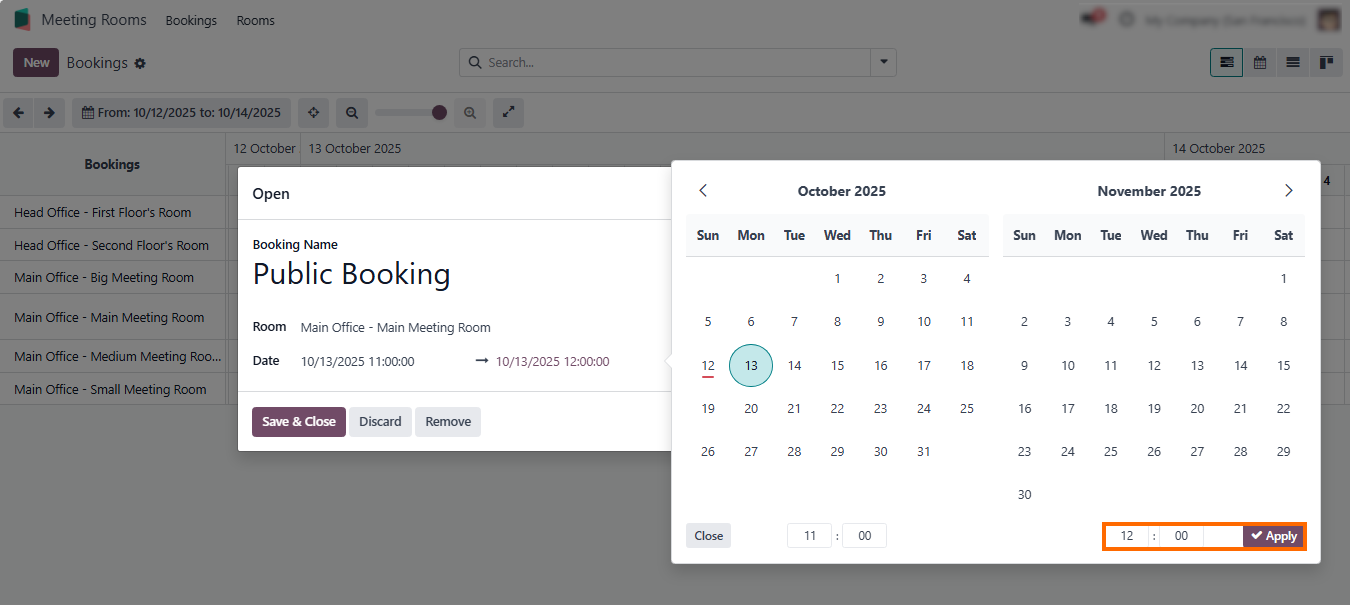The width and height of the screenshot is (1350, 605).
Task: Open the Rooms menu
Action: 255,20
